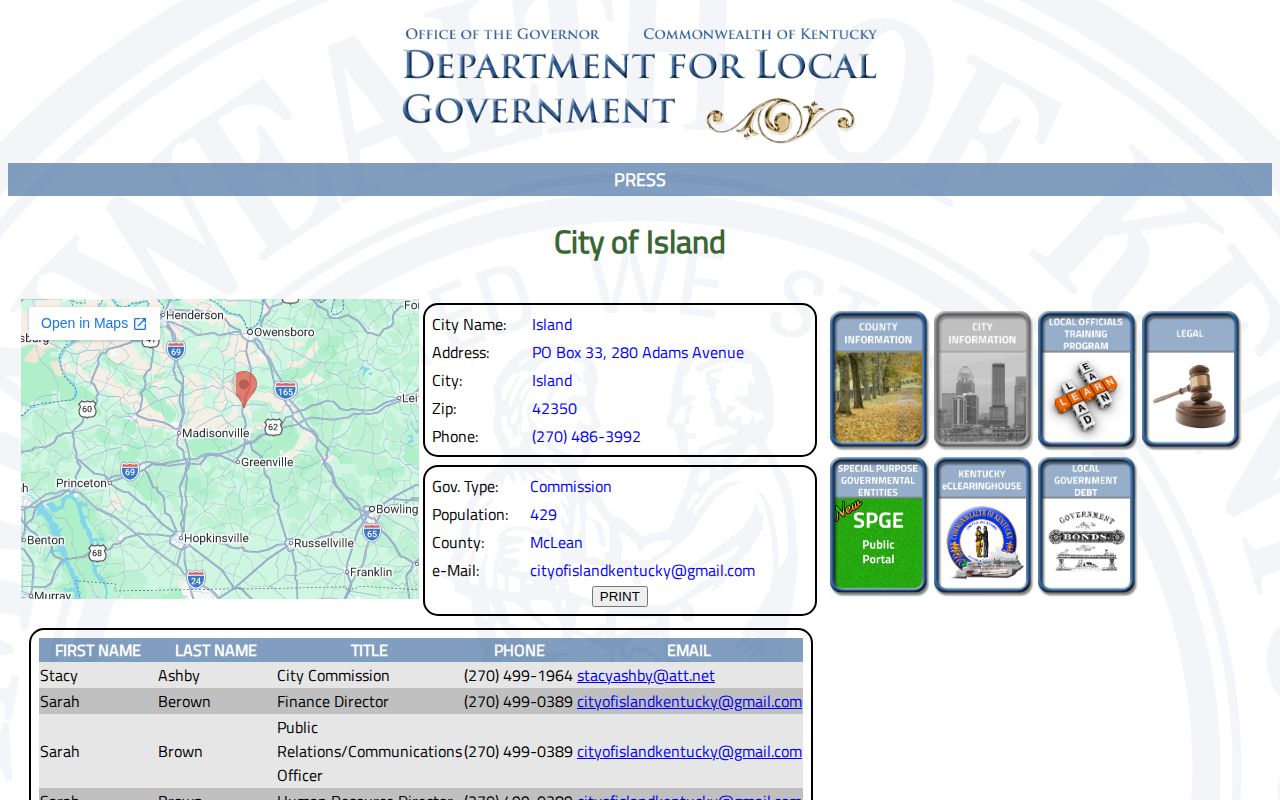The width and height of the screenshot is (1280, 800).
Task: Click the zip code 42350
Action: [554, 409]
